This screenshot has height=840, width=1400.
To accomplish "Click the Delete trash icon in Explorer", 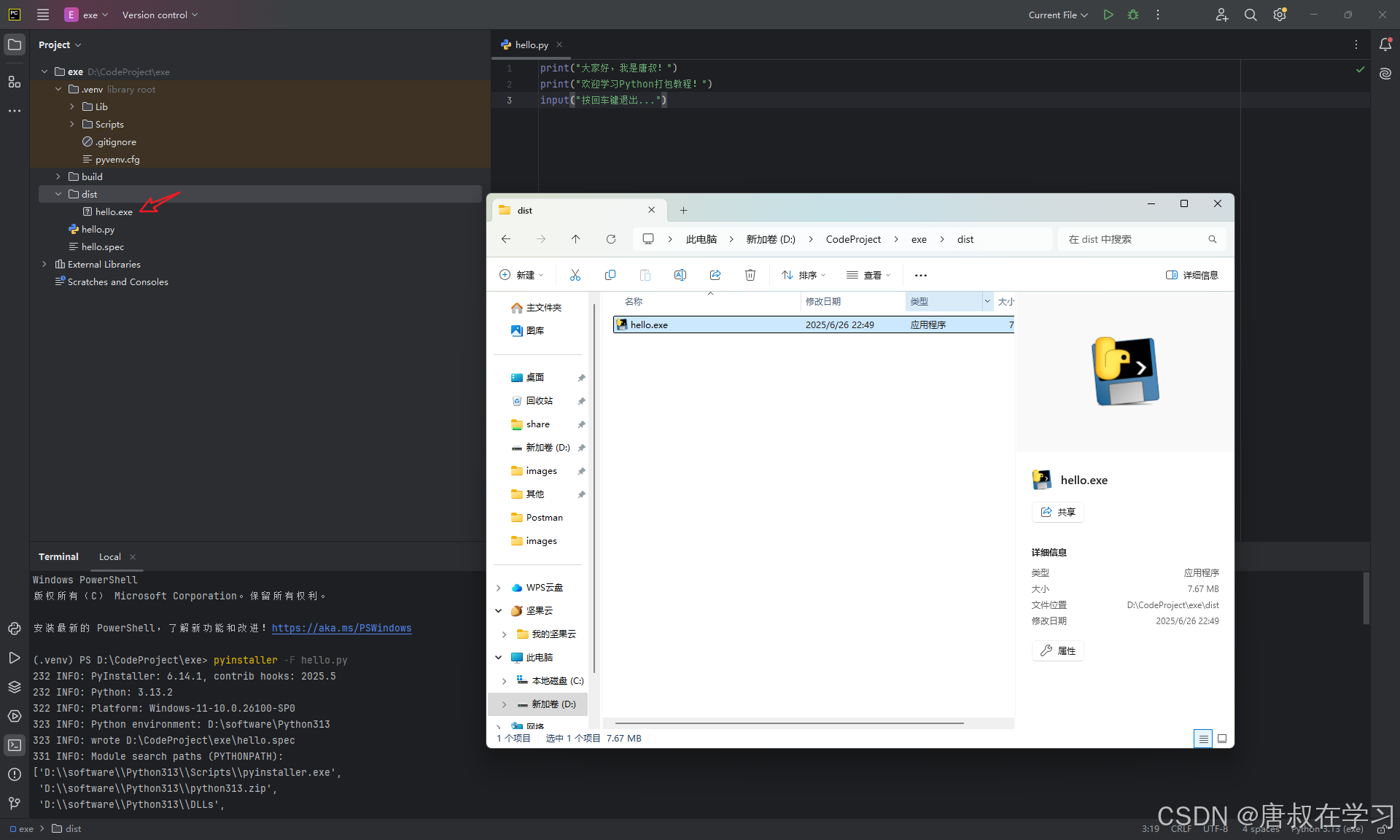I will 750,275.
